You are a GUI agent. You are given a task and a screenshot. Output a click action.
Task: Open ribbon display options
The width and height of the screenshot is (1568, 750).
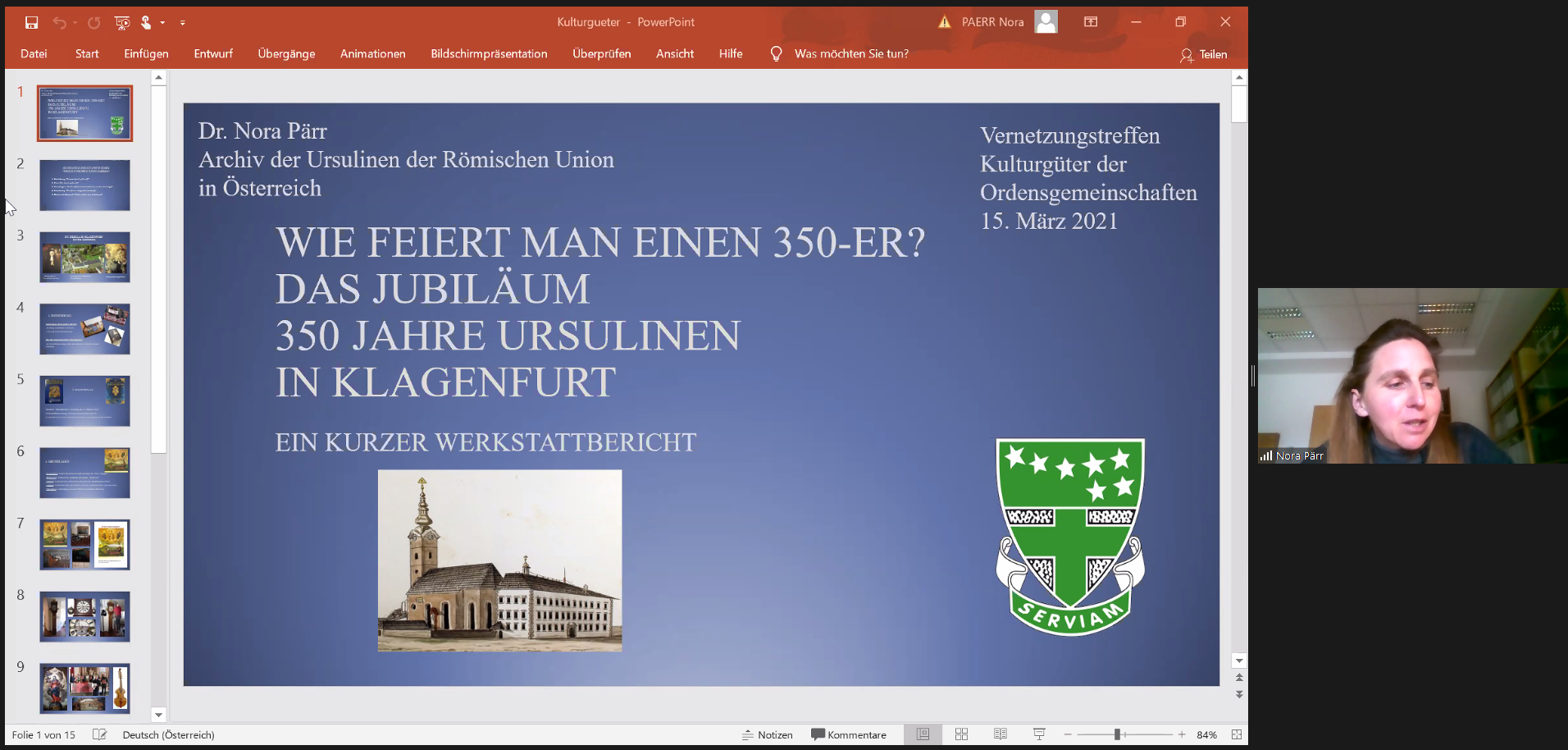[x=1090, y=22]
